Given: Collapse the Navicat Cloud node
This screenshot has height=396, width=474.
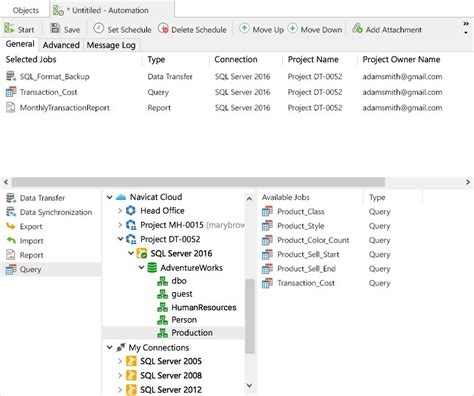Looking at the screenshot, I should tap(110, 197).
